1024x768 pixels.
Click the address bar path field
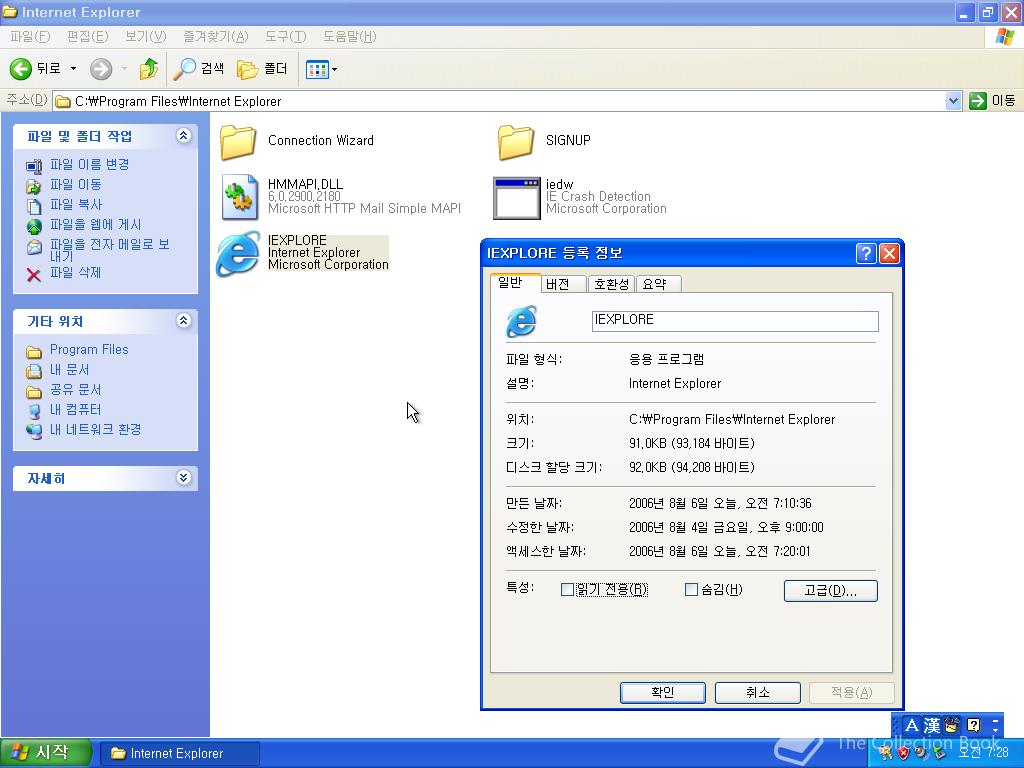pos(499,101)
